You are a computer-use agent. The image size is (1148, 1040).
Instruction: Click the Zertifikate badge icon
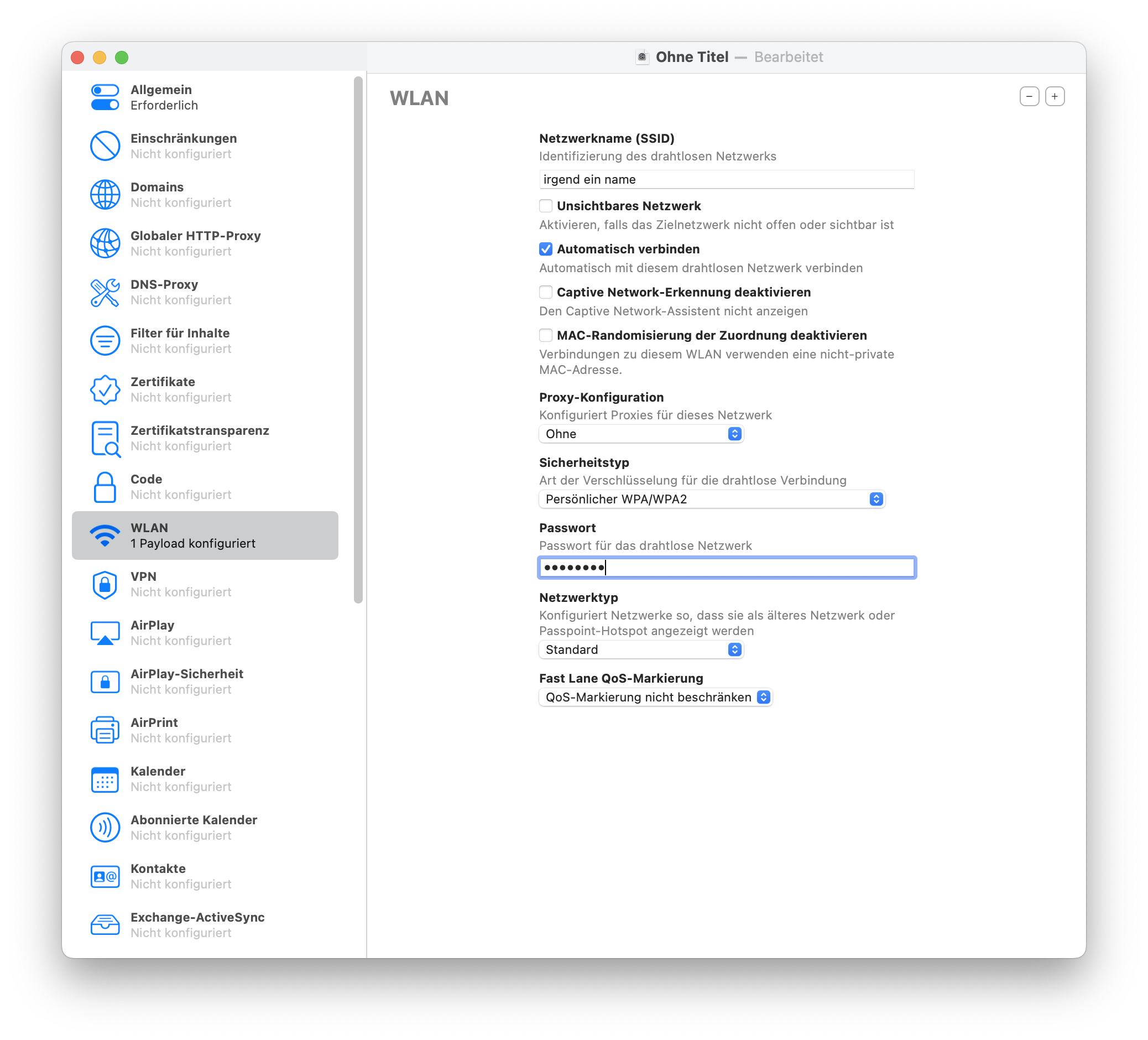coord(105,389)
